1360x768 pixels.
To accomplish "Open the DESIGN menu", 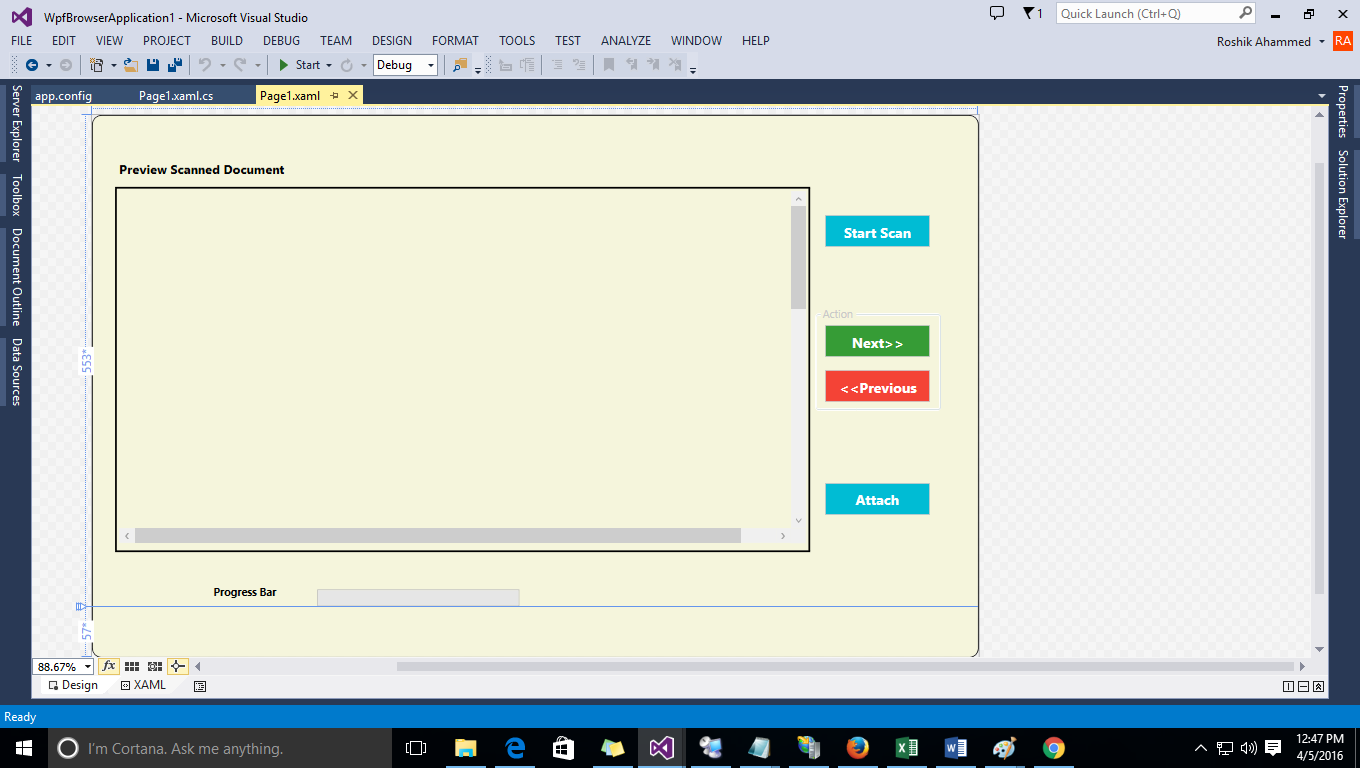I will coord(391,41).
